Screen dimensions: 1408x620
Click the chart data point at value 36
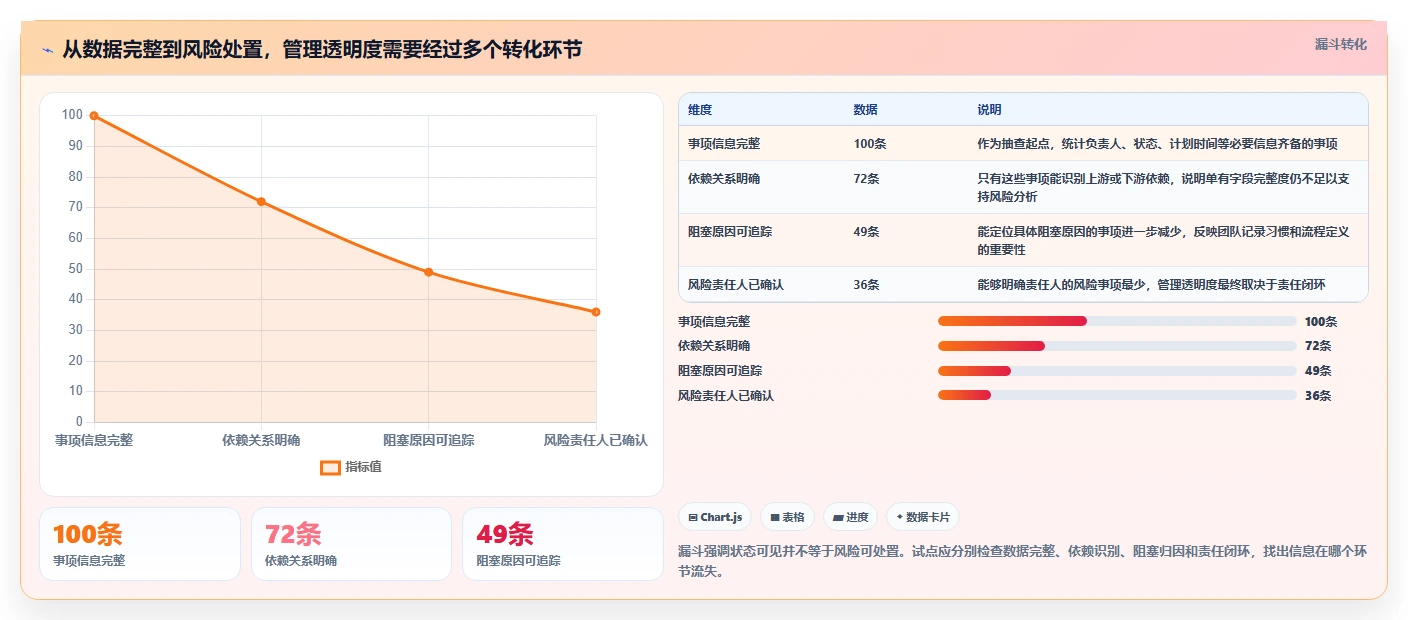coord(596,312)
